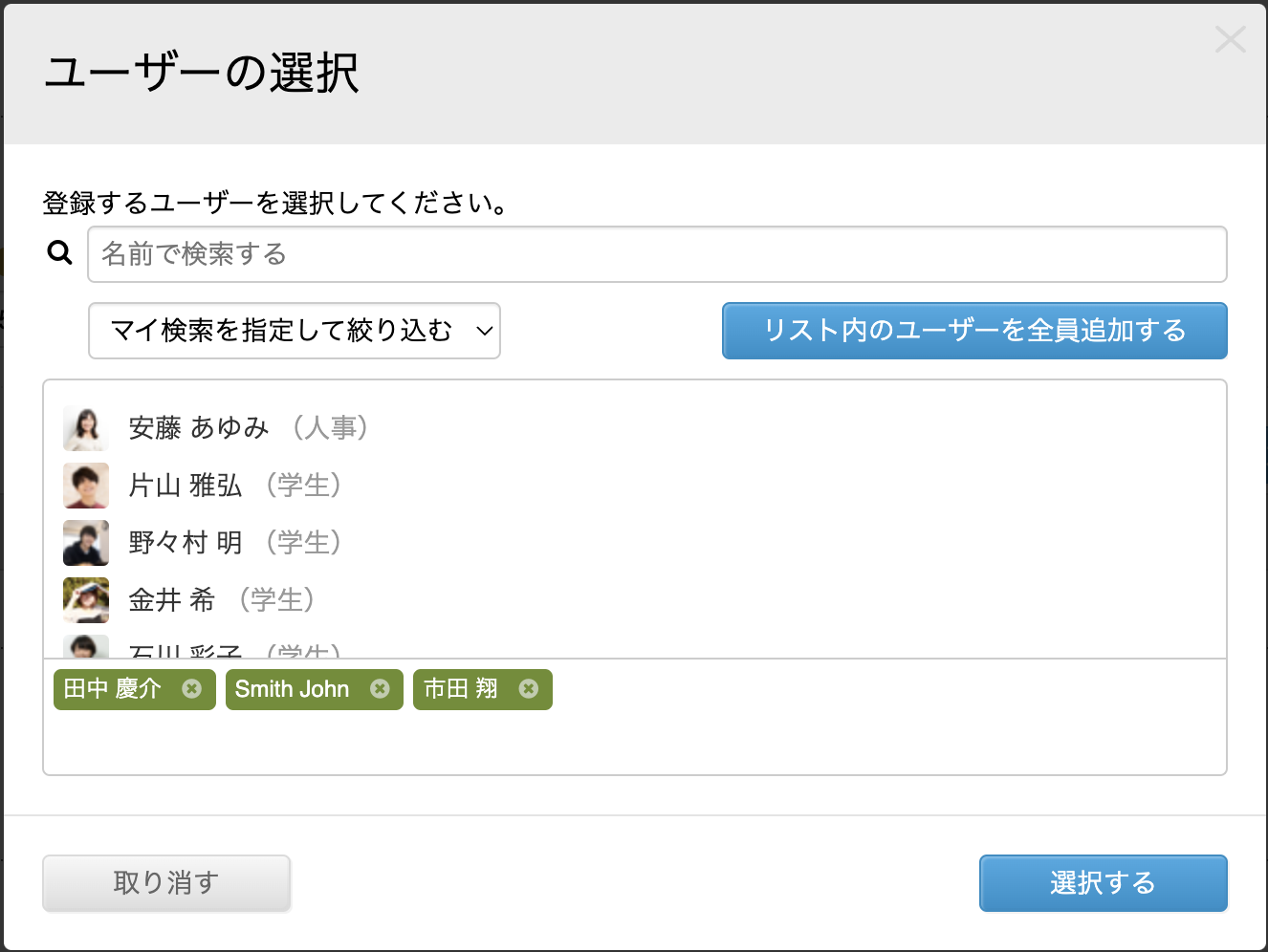This screenshot has height=952, width=1268.
Task: Click the 市田 翔 selected tag
Action: pos(483,689)
